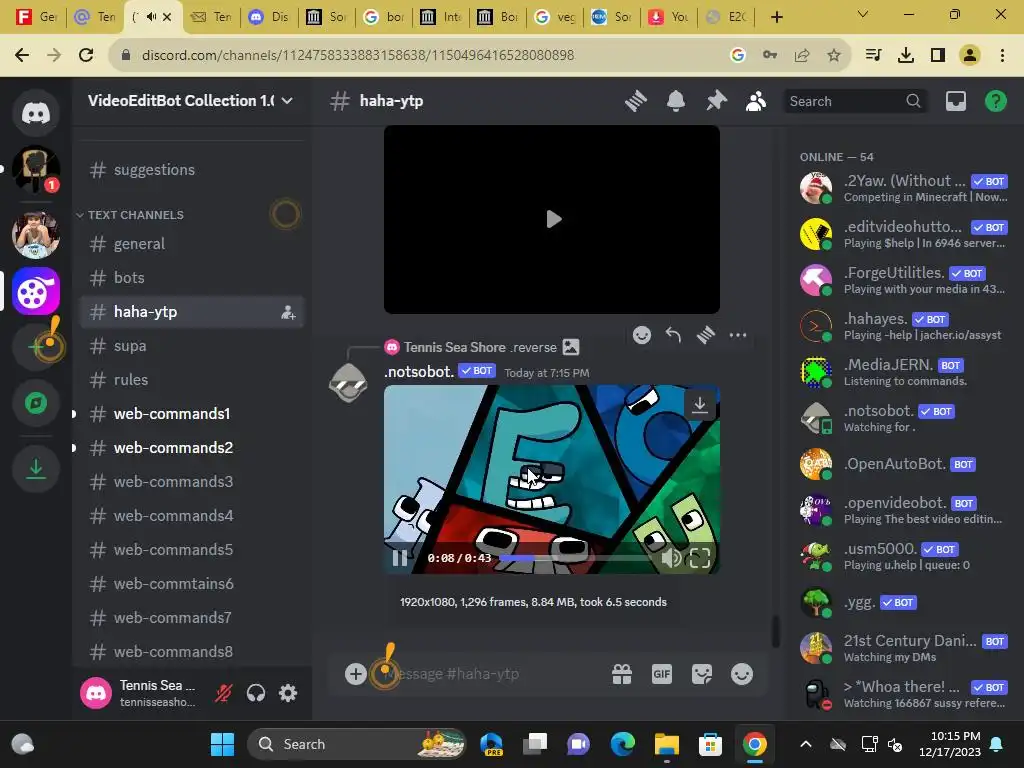1024x768 pixels.
Task: Reload the browser page
Action: point(86,55)
